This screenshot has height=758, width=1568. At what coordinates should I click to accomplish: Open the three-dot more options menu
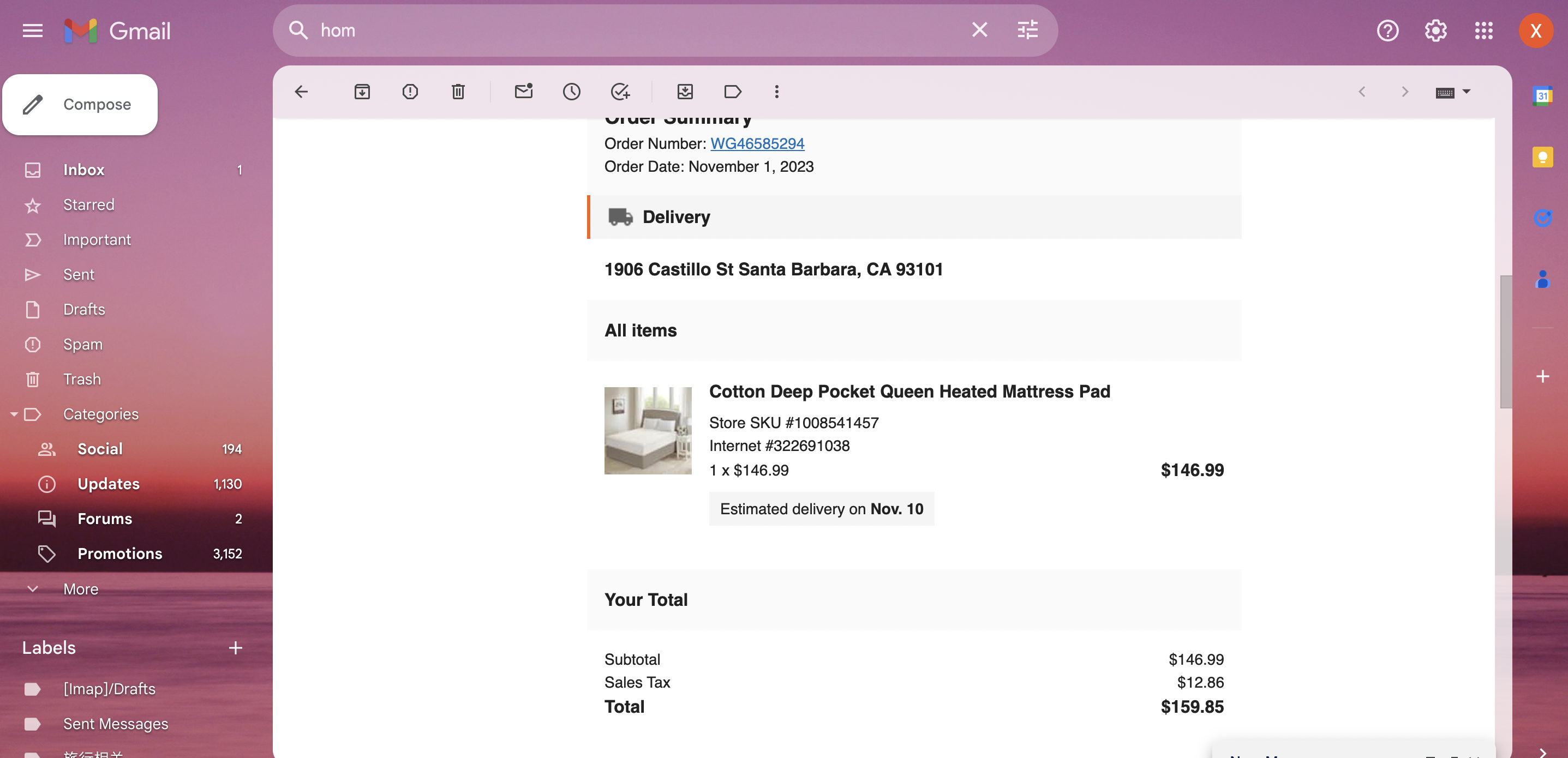(777, 92)
